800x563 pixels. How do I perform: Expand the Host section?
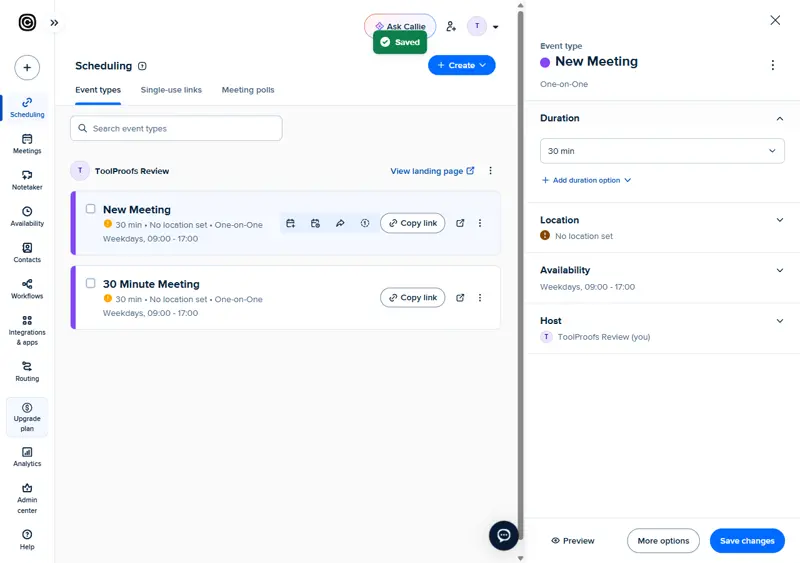pos(780,321)
